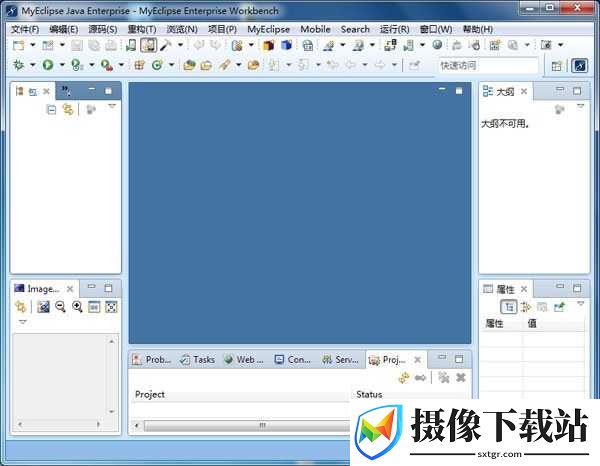Toggle the Show Categories button in Properties
600x466 pixels.
509,306
